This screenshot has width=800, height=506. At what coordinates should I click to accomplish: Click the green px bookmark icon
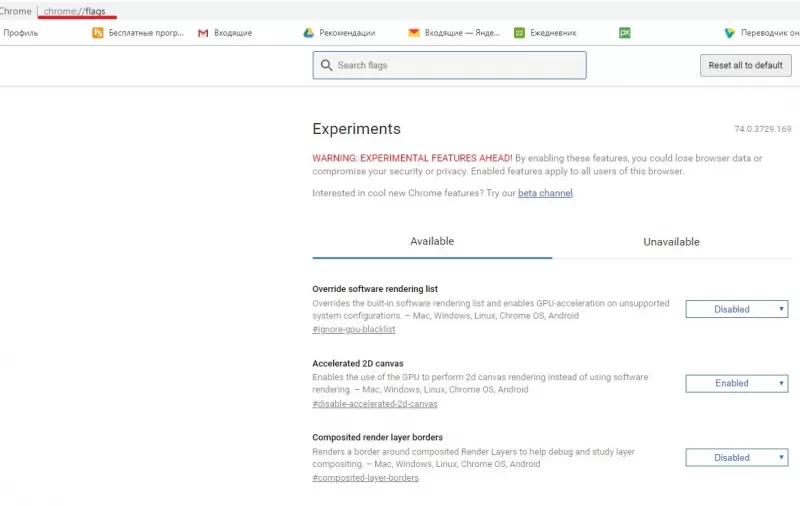point(625,33)
